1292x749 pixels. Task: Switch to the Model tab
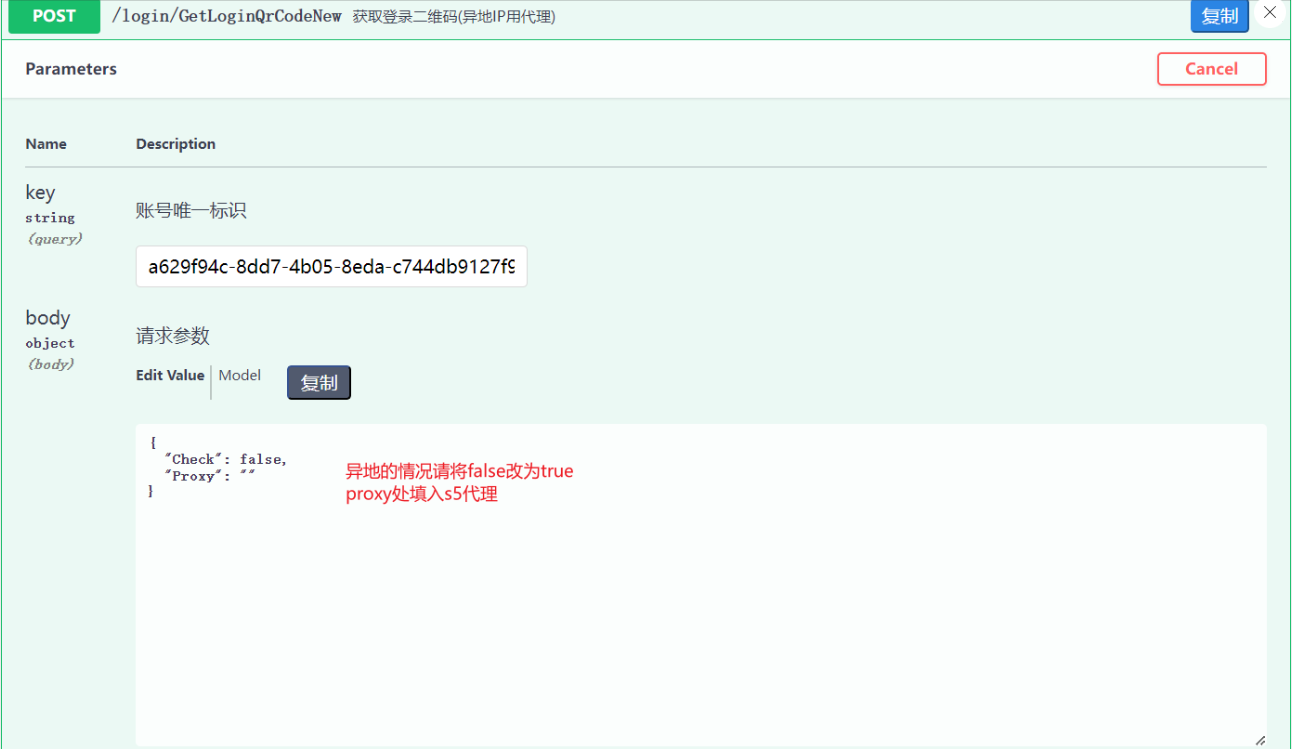pyautogui.click(x=240, y=375)
